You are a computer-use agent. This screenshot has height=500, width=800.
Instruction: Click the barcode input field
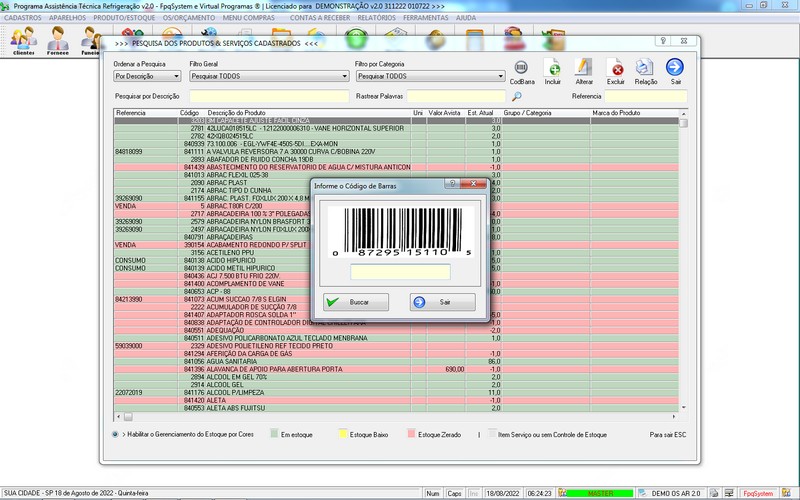click(x=400, y=272)
